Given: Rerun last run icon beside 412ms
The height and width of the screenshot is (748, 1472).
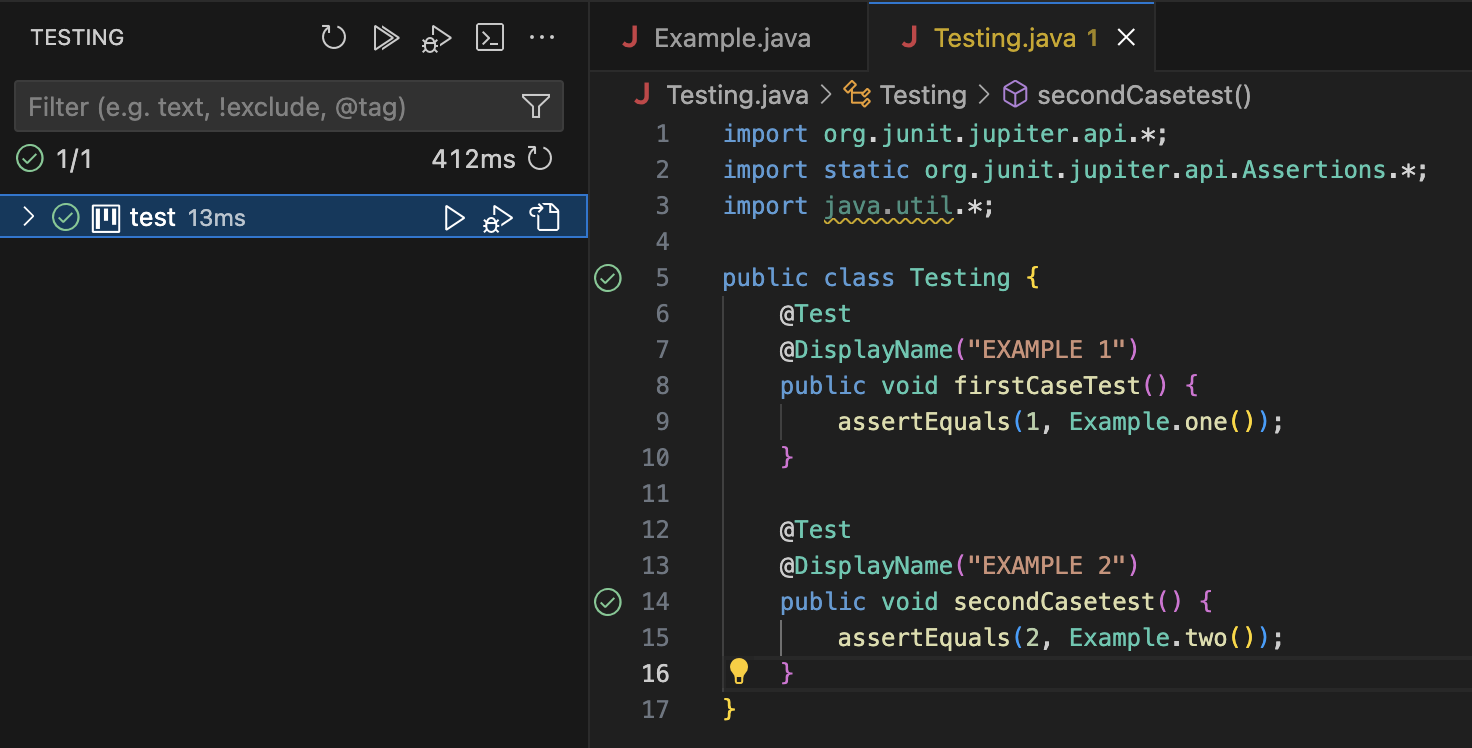Looking at the screenshot, I should pos(540,158).
